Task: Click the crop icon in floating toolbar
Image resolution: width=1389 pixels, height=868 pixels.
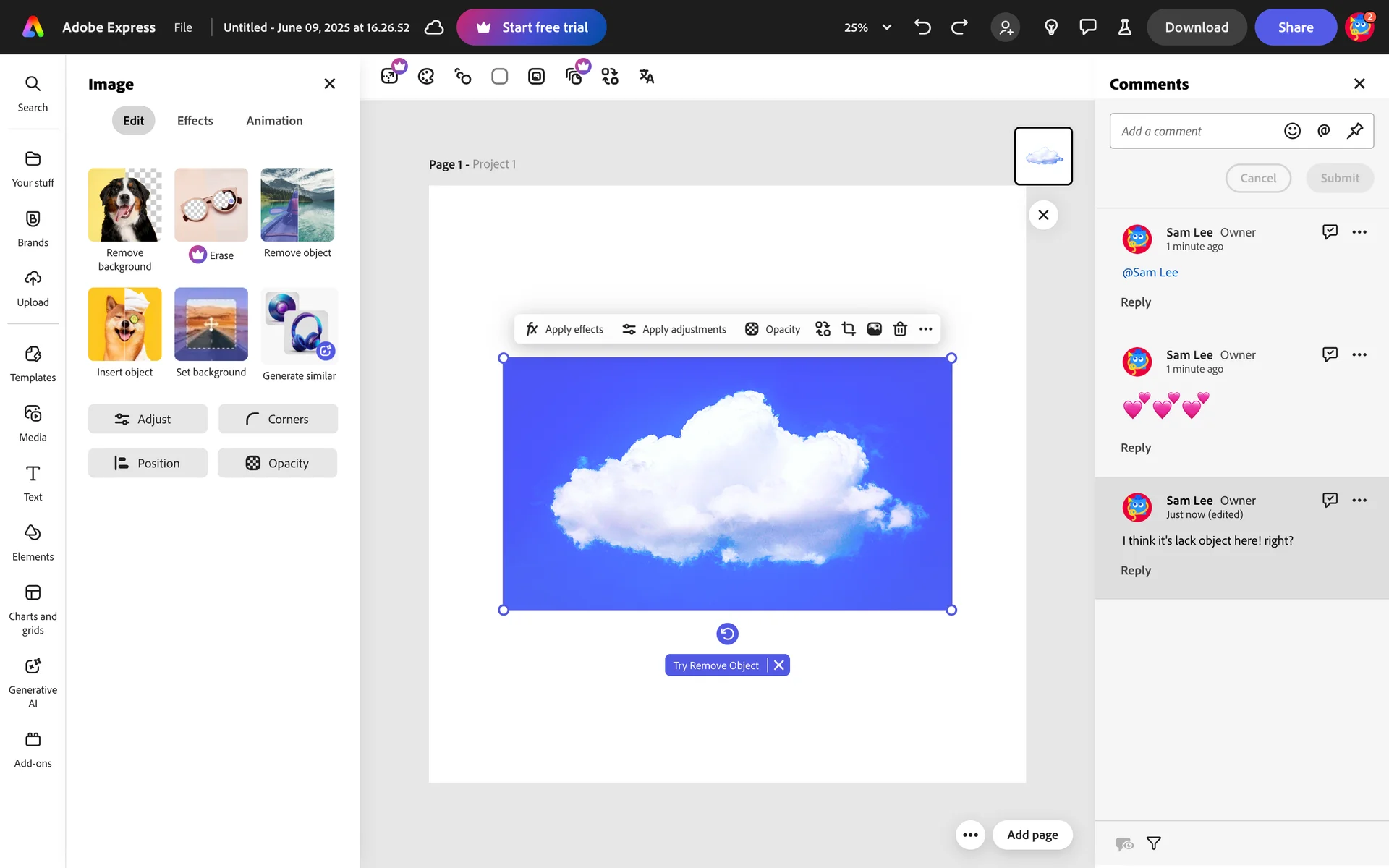Action: pyautogui.click(x=849, y=329)
